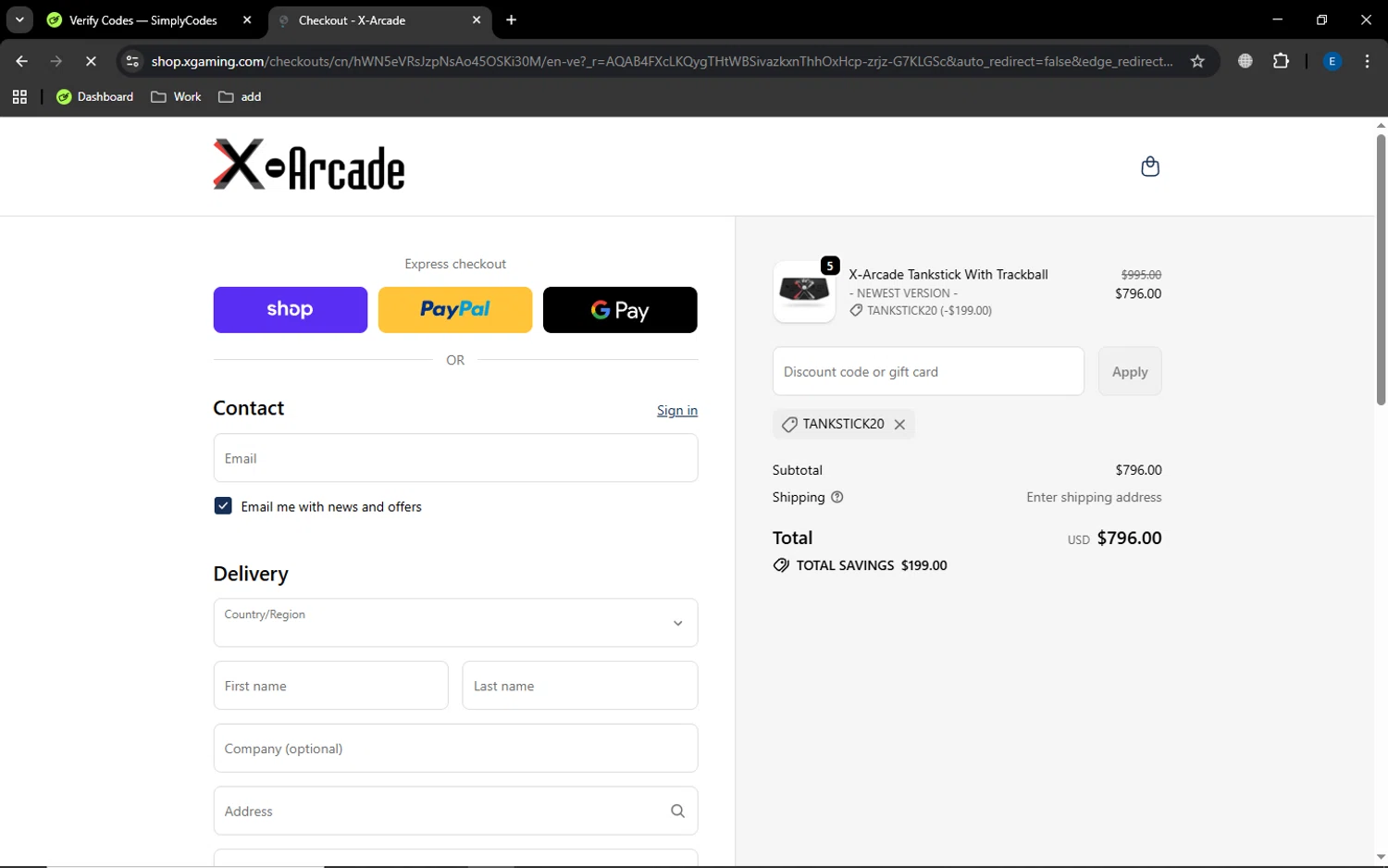Viewport: 1388px width, 868px height.
Task: Click the TOTAL SAVINGS $199.00 text
Action: [x=872, y=565]
